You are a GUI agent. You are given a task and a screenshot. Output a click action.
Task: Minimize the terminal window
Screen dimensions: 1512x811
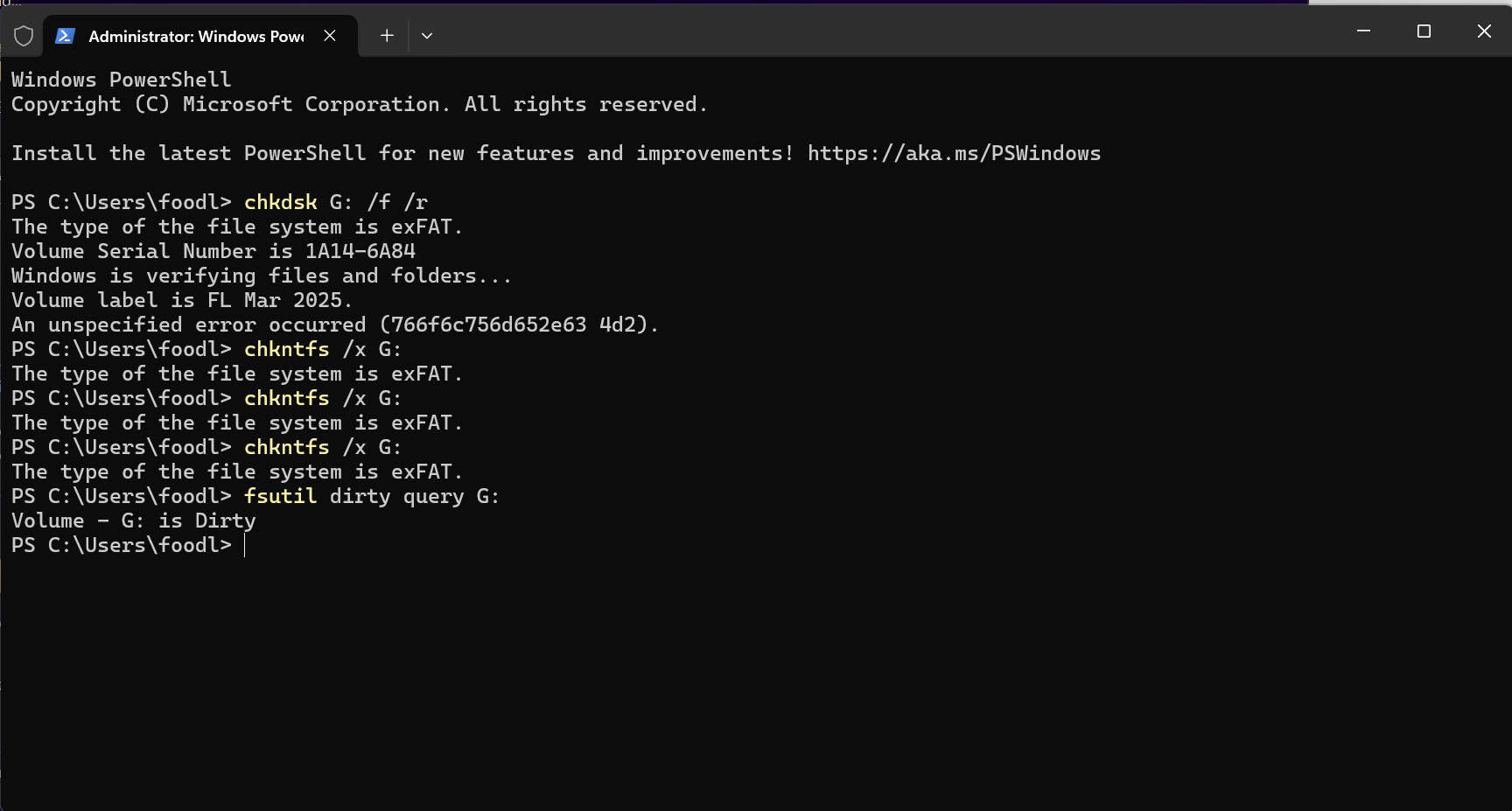click(x=1363, y=31)
